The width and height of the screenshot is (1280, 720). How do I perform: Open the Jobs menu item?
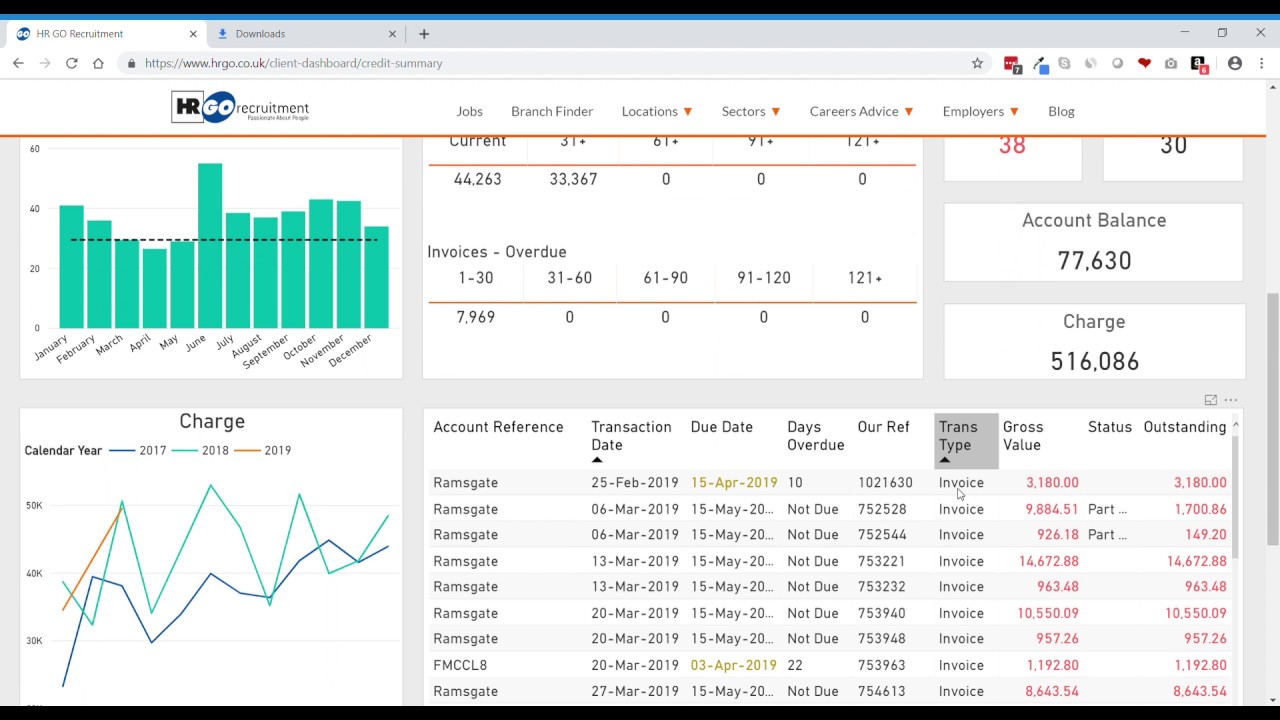(469, 111)
